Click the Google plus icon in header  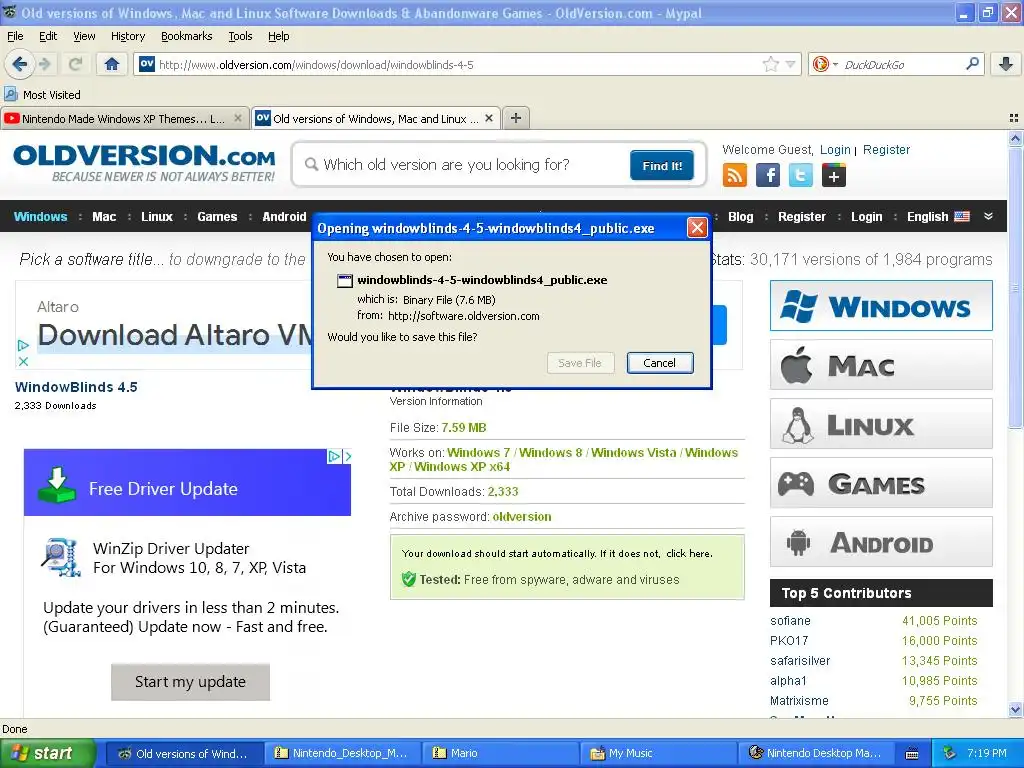834,175
